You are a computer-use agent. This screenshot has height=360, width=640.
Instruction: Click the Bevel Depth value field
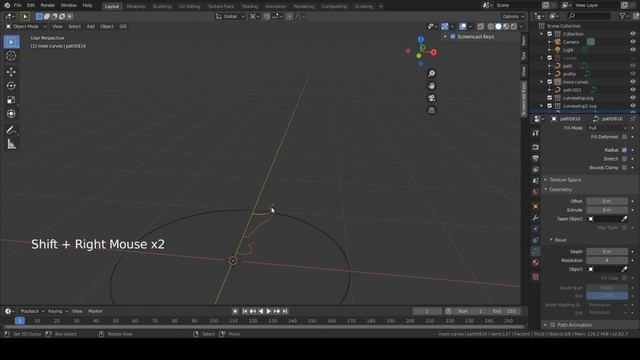click(607, 252)
